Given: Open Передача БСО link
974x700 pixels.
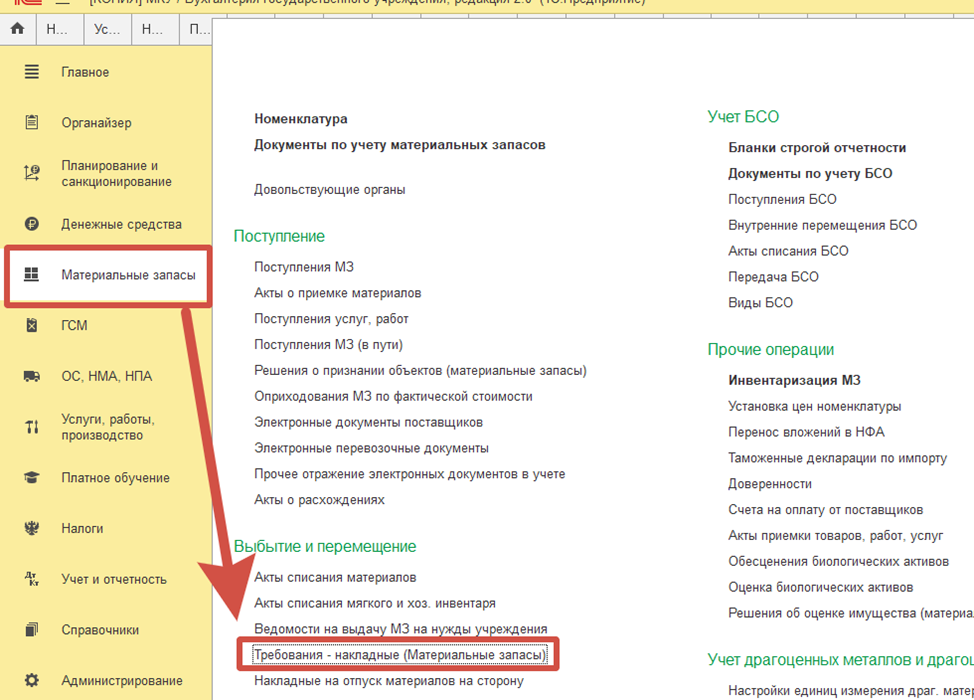Looking at the screenshot, I should [773, 277].
